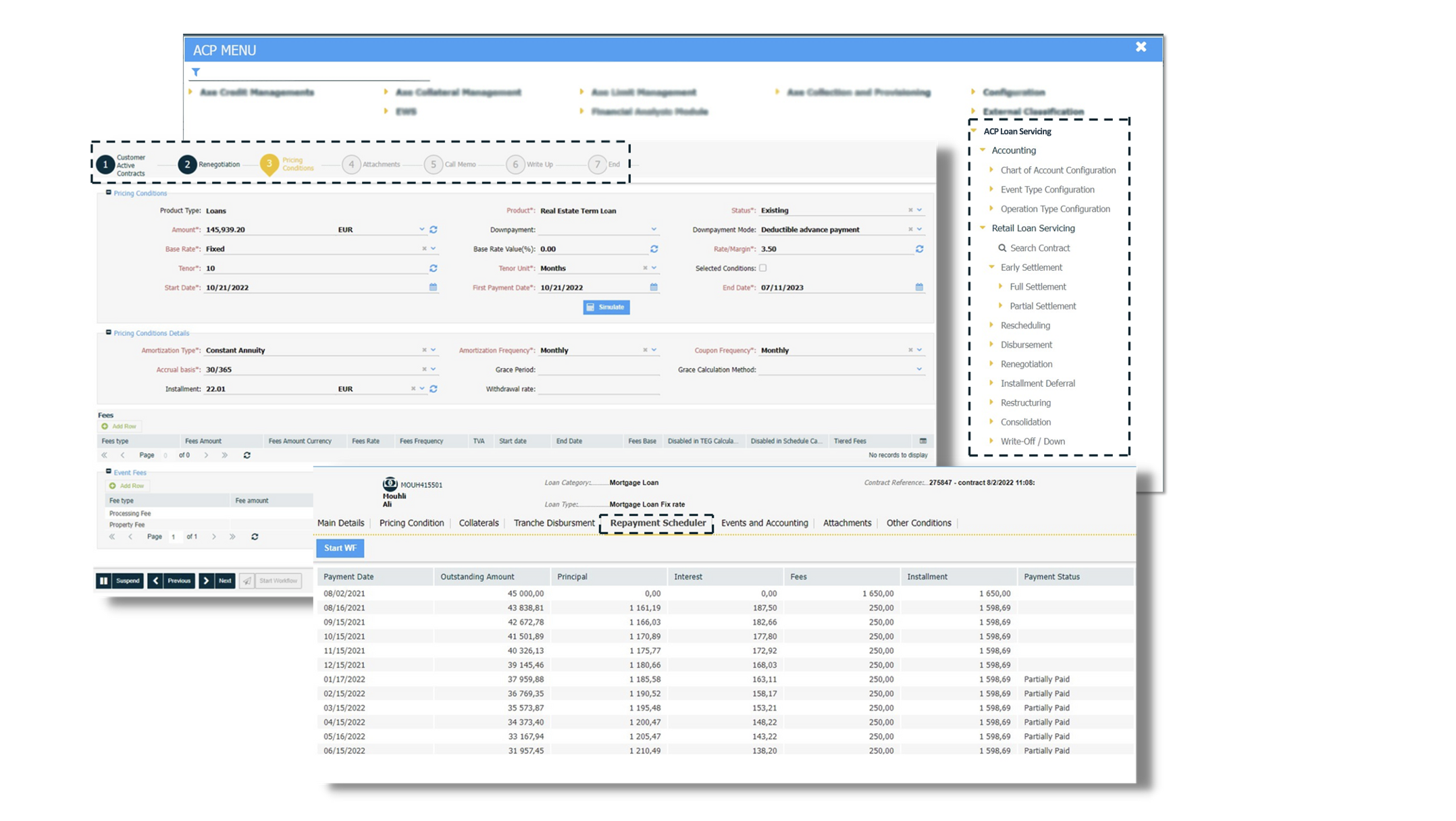Go to first page in Fees table
1456x821 pixels.
click(105, 455)
